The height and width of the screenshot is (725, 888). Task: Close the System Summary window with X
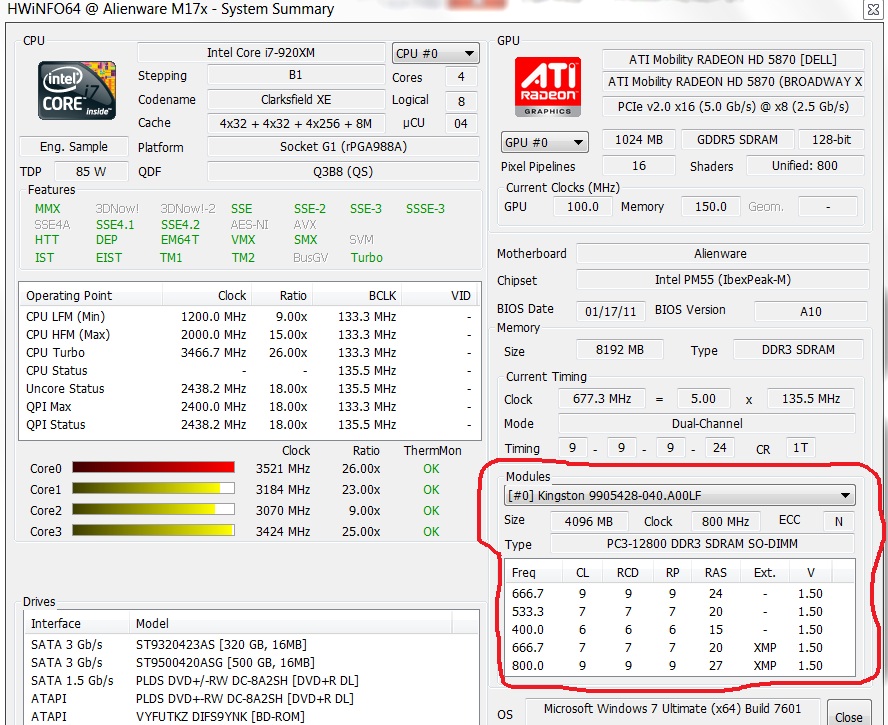[x=874, y=10]
